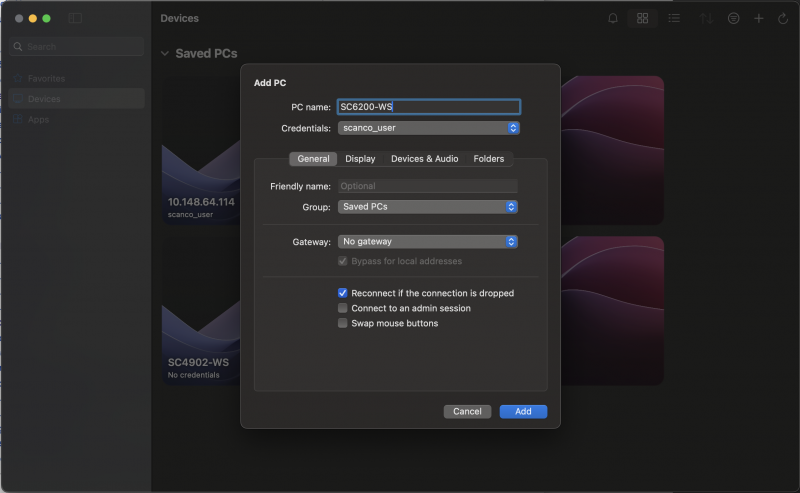Click the notifications bell icon
The height and width of the screenshot is (493, 800).
613,18
